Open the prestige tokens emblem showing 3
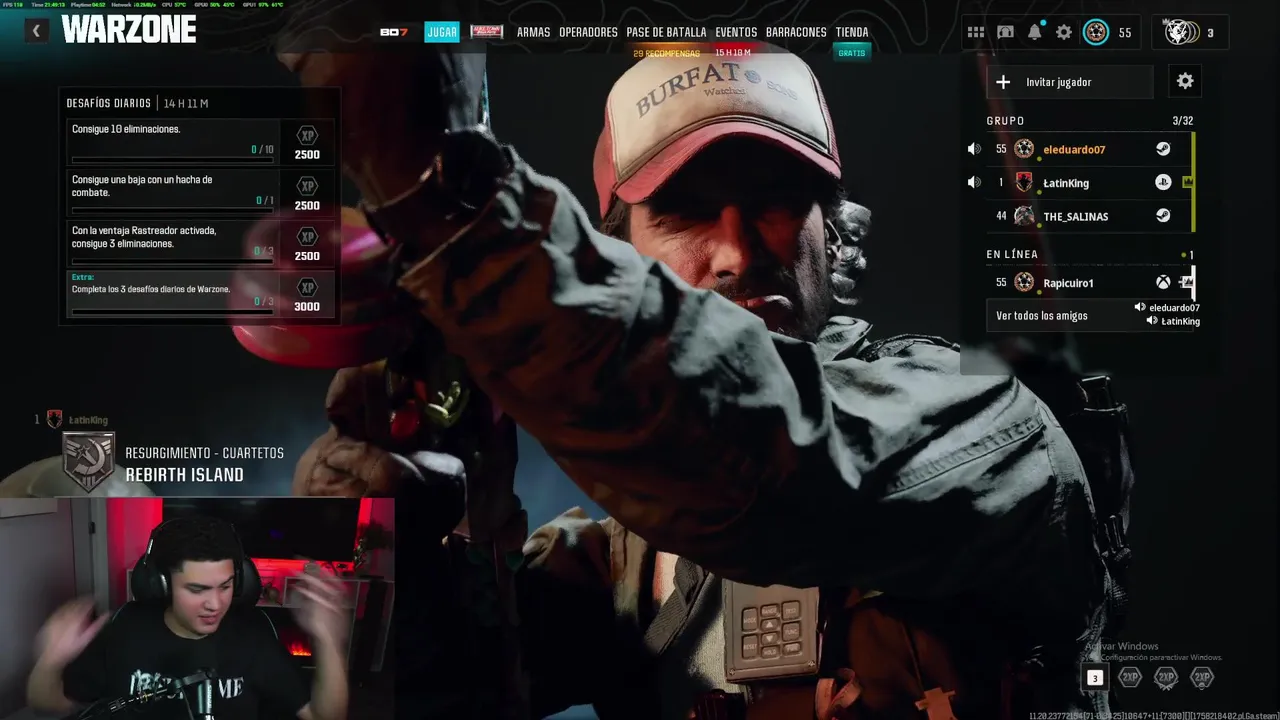This screenshot has width=1280, height=720. point(1181,32)
